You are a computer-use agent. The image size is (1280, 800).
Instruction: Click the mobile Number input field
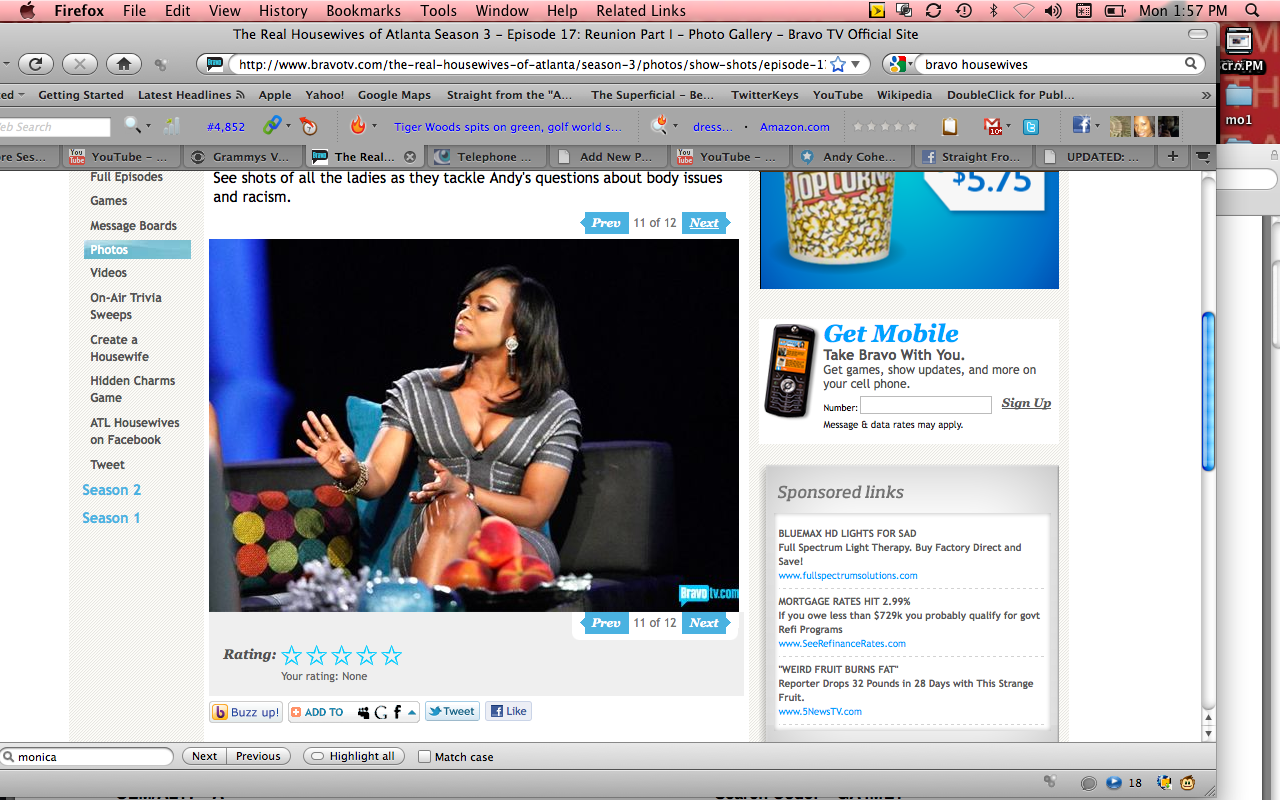click(x=925, y=405)
